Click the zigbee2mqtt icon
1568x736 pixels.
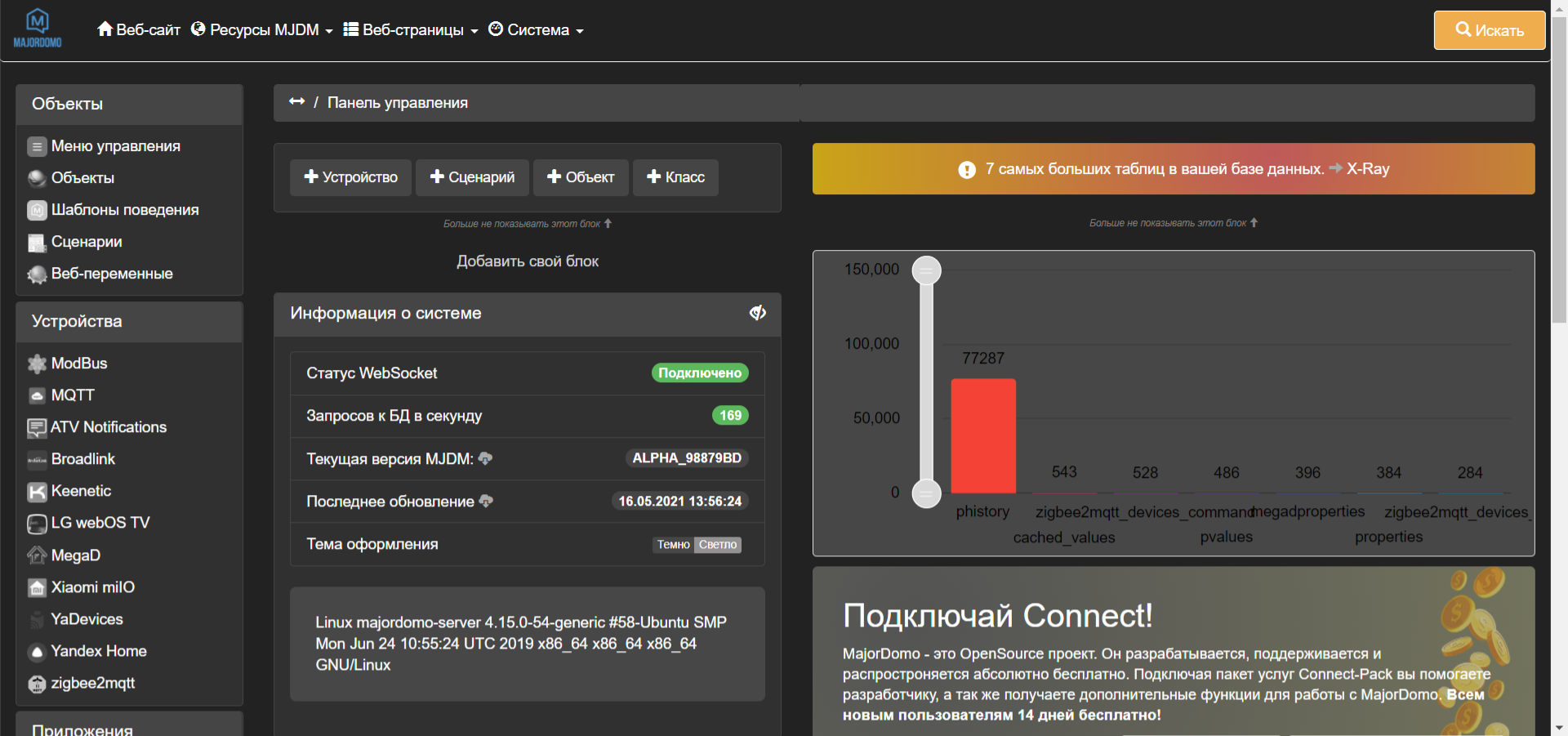click(x=37, y=684)
